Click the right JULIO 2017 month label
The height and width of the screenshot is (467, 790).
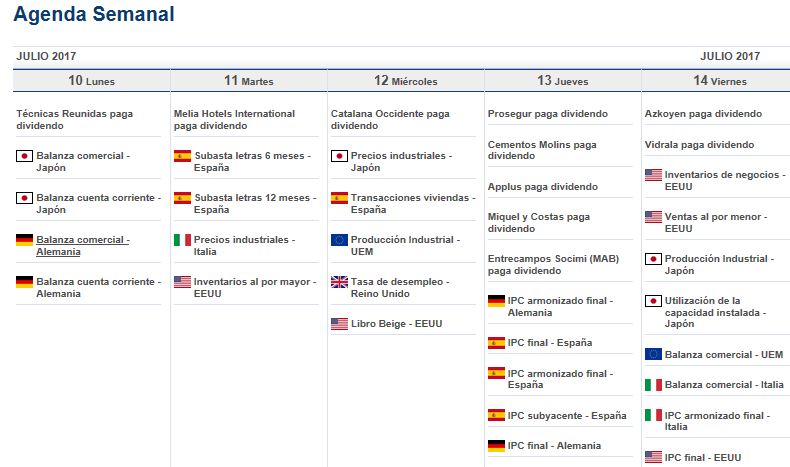pyautogui.click(x=730, y=56)
